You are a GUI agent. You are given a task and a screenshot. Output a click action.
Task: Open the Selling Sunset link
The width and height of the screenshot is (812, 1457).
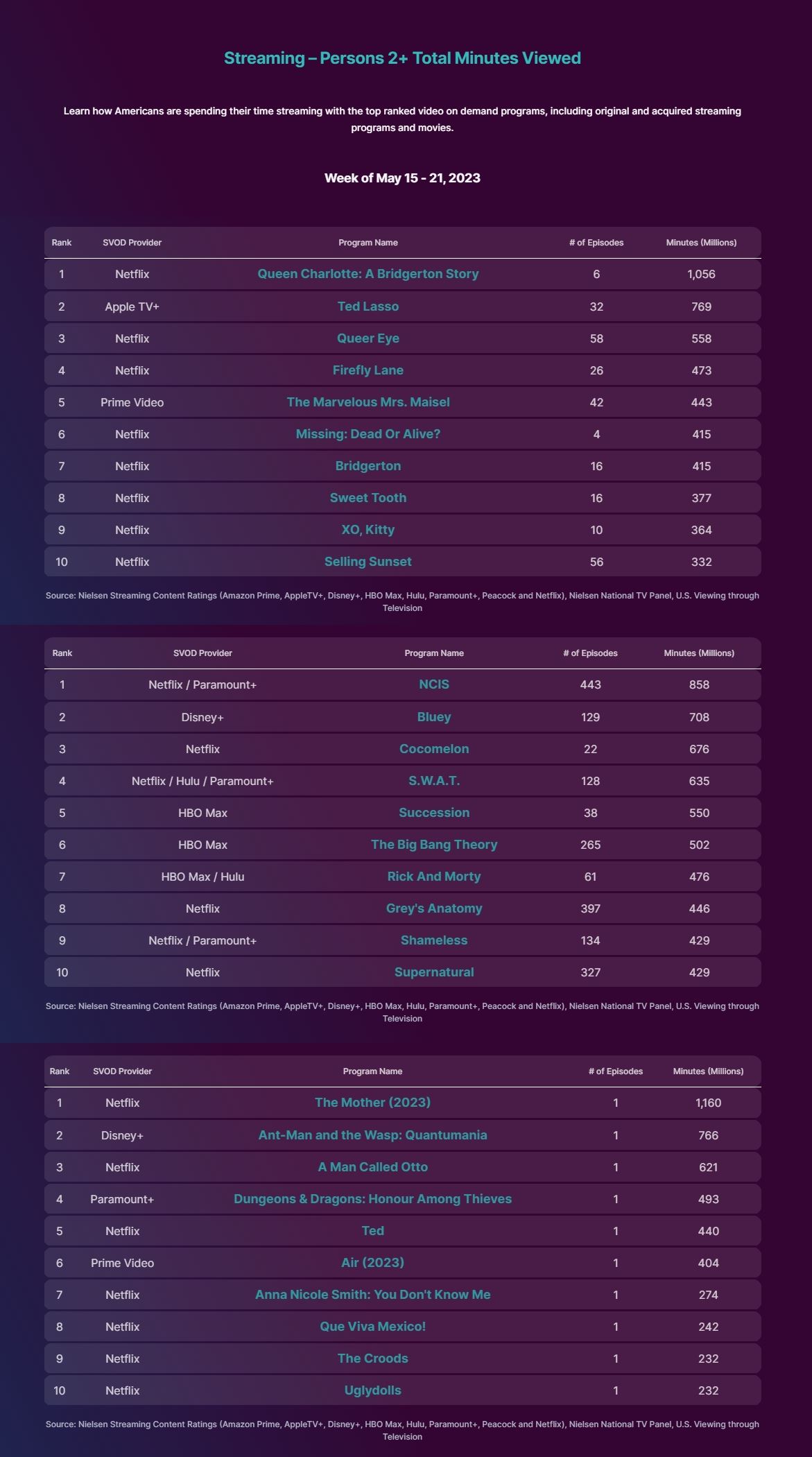tap(368, 562)
